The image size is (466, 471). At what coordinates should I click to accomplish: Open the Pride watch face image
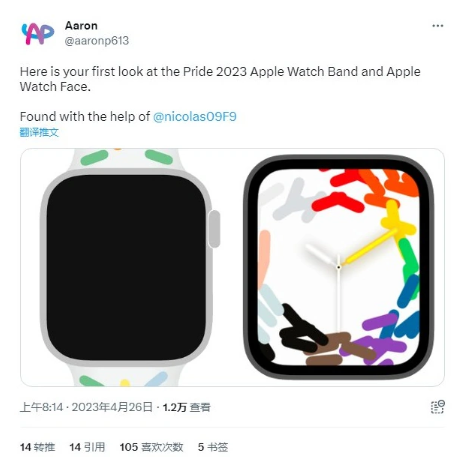point(339,267)
